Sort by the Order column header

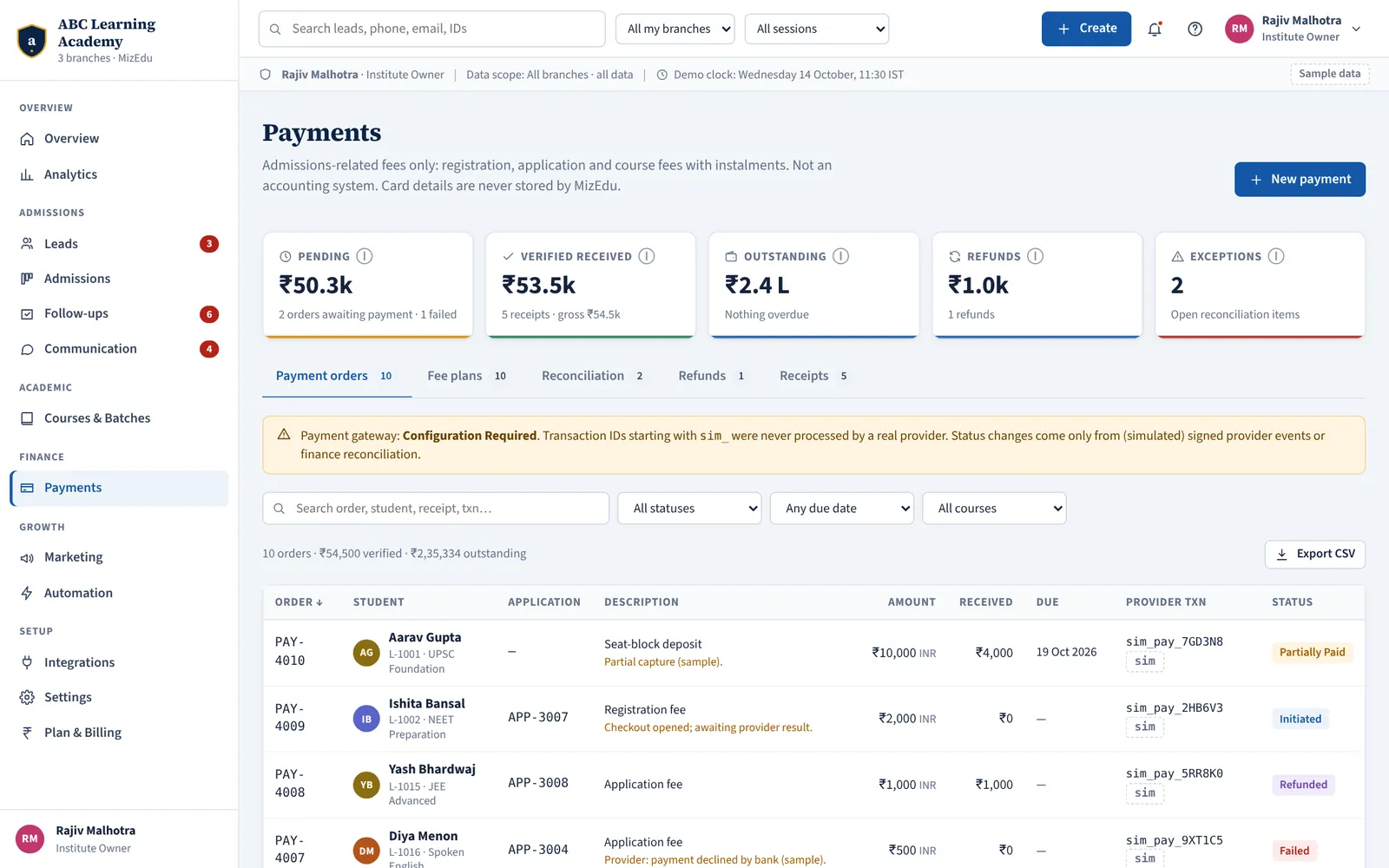click(299, 602)
